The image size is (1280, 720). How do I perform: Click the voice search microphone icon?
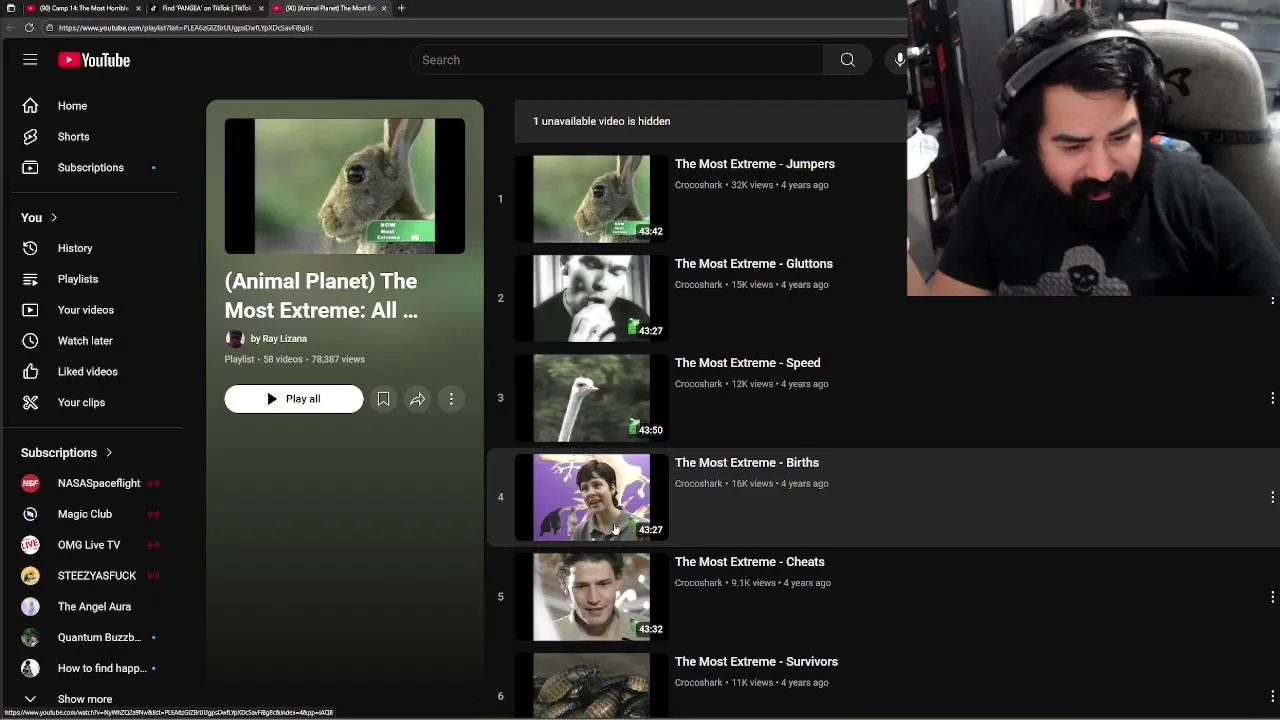point(899,60)
